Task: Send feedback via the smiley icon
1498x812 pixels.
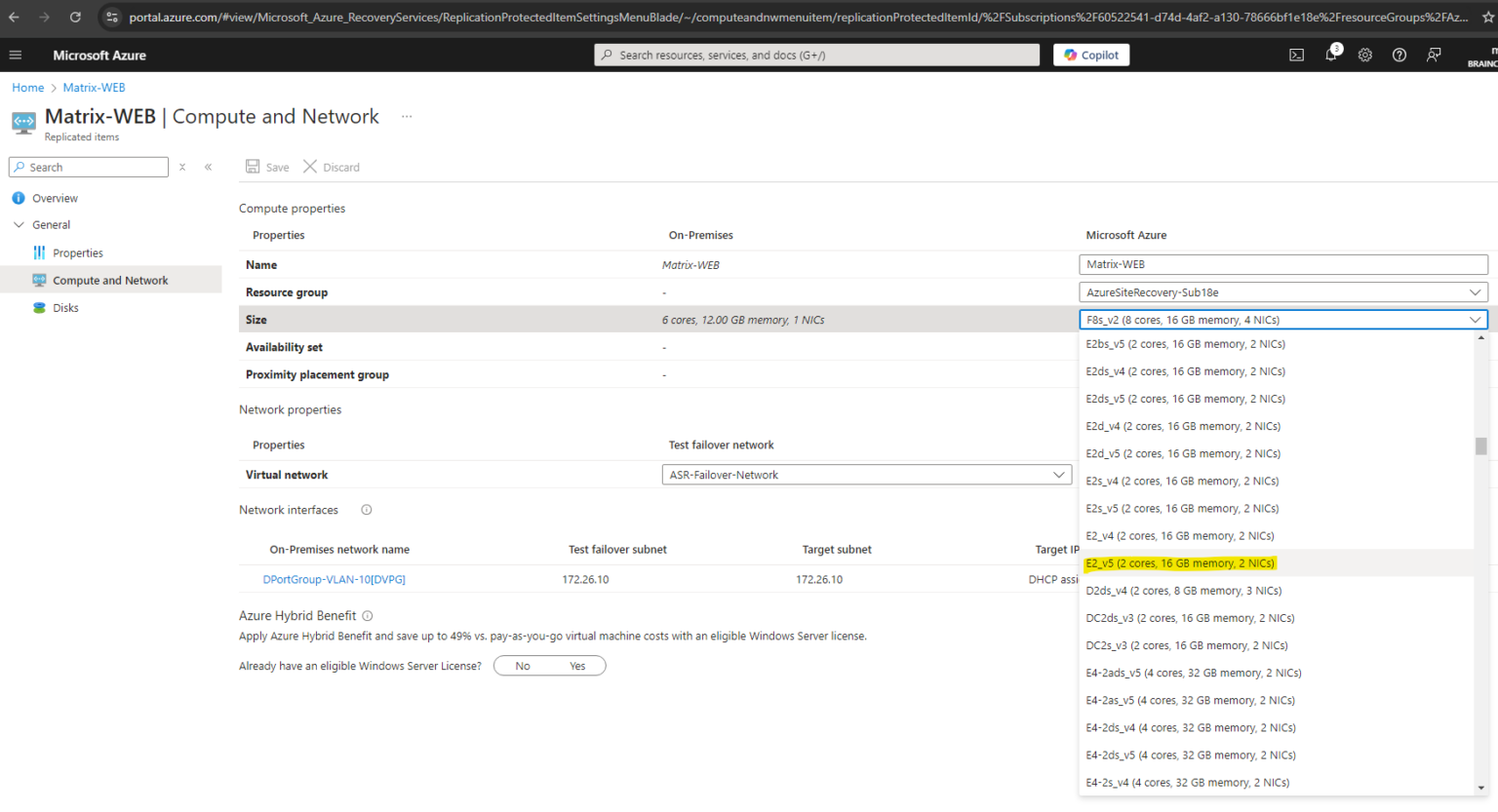Action: click(x=1433, y=55)
